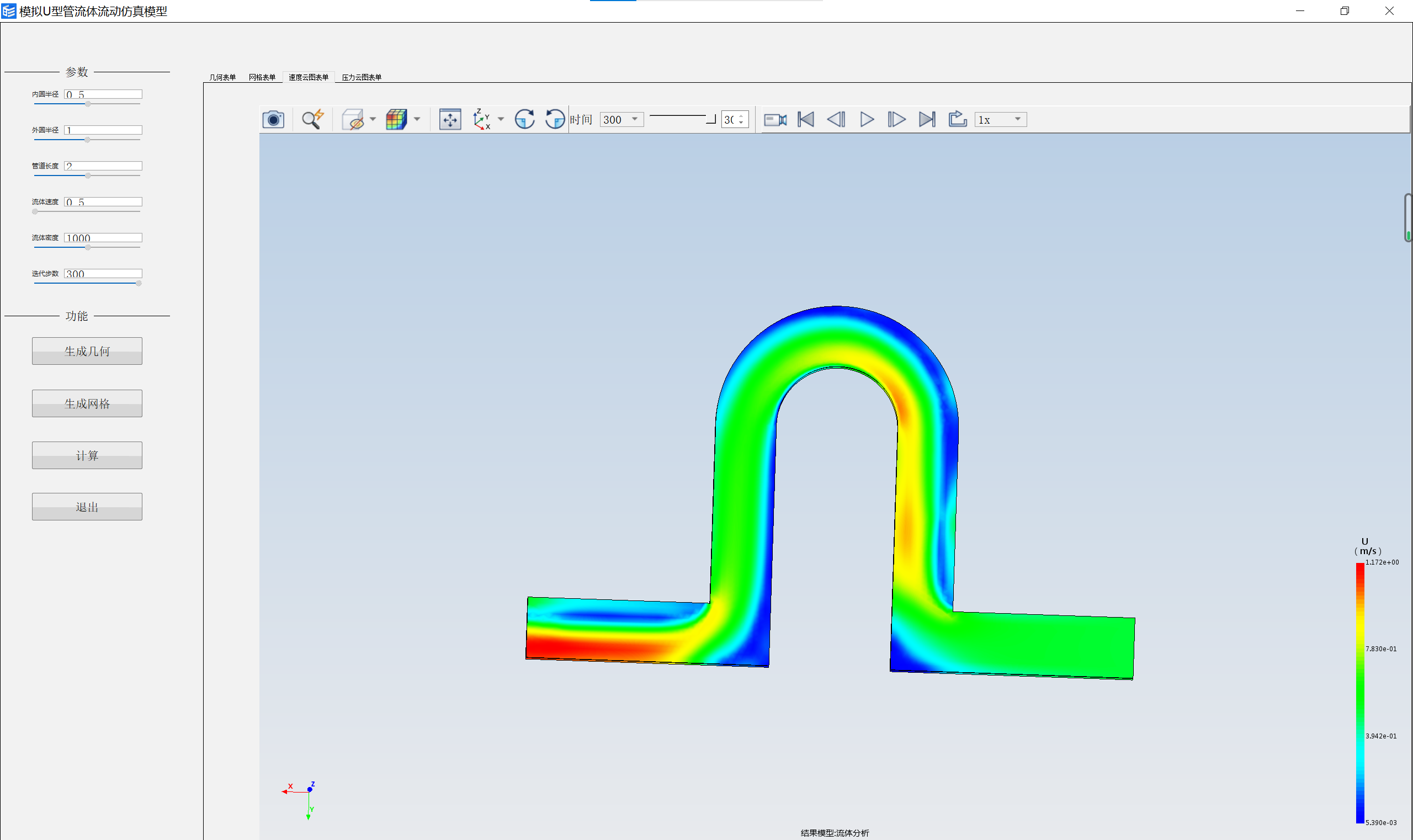Click the 外圆半径 slider handle
The width and height of the screenshot is (1413, 840).
pyautogui.click(x=87, y=140)
